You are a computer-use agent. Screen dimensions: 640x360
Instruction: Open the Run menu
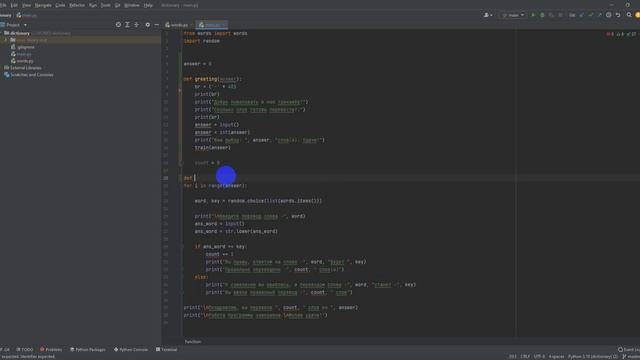93,5
